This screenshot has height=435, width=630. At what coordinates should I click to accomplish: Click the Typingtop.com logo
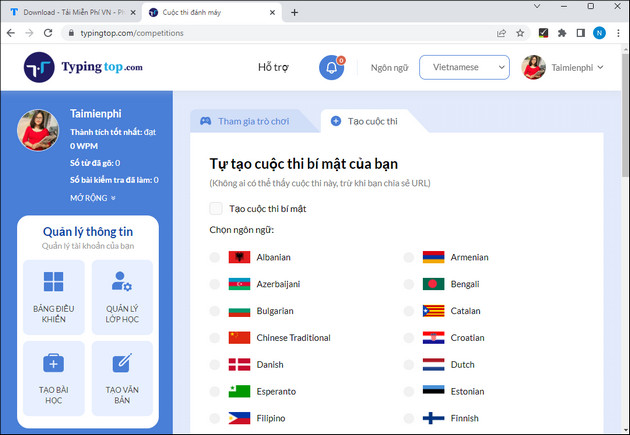click(x=84, y=67)
